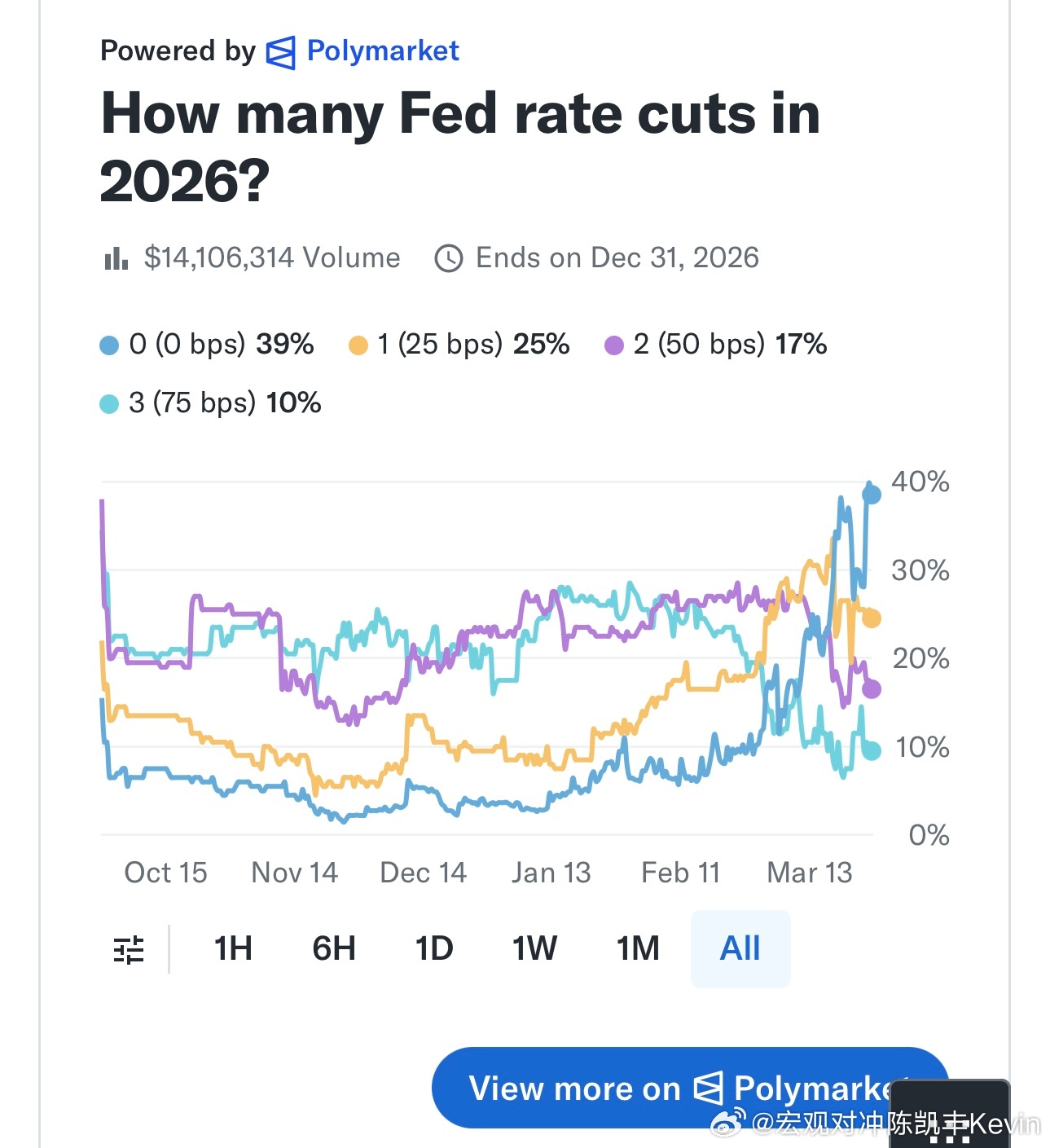Click the Weibo logo in the watermark
1050x1148 pixels.
[x=727, y=1123]
